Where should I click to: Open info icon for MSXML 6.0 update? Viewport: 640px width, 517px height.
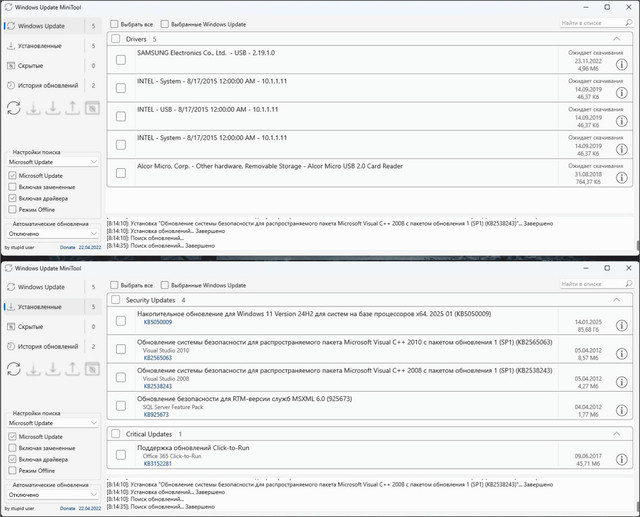(621, 410)
